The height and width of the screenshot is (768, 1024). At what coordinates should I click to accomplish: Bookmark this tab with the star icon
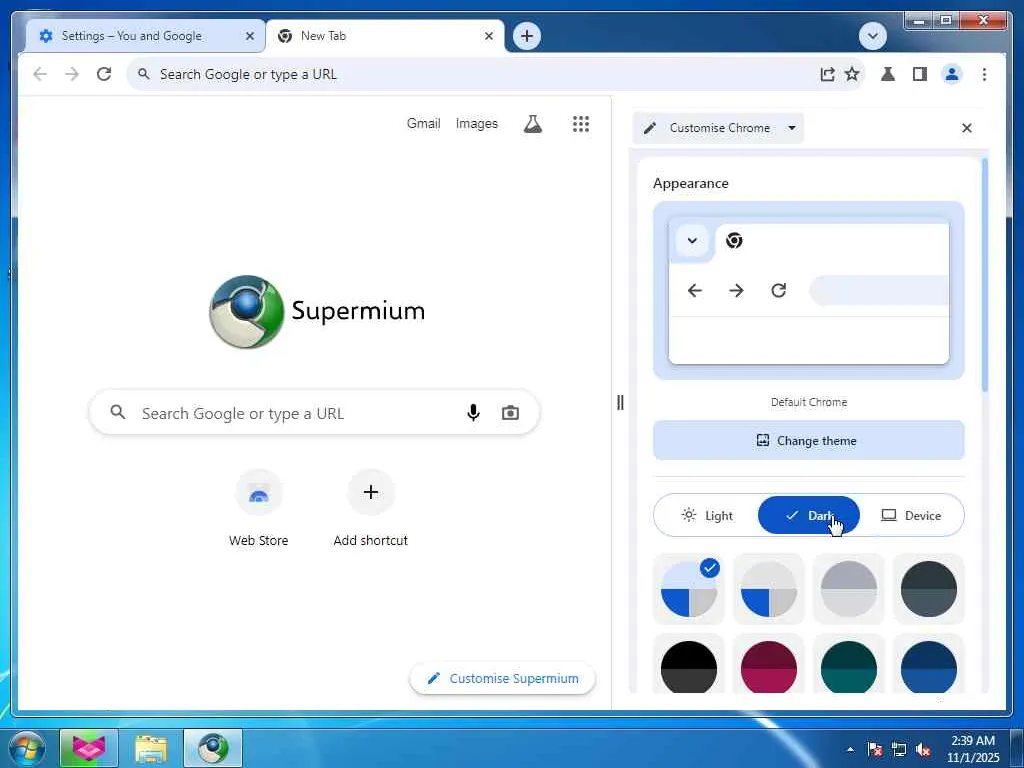click(852, 74)
